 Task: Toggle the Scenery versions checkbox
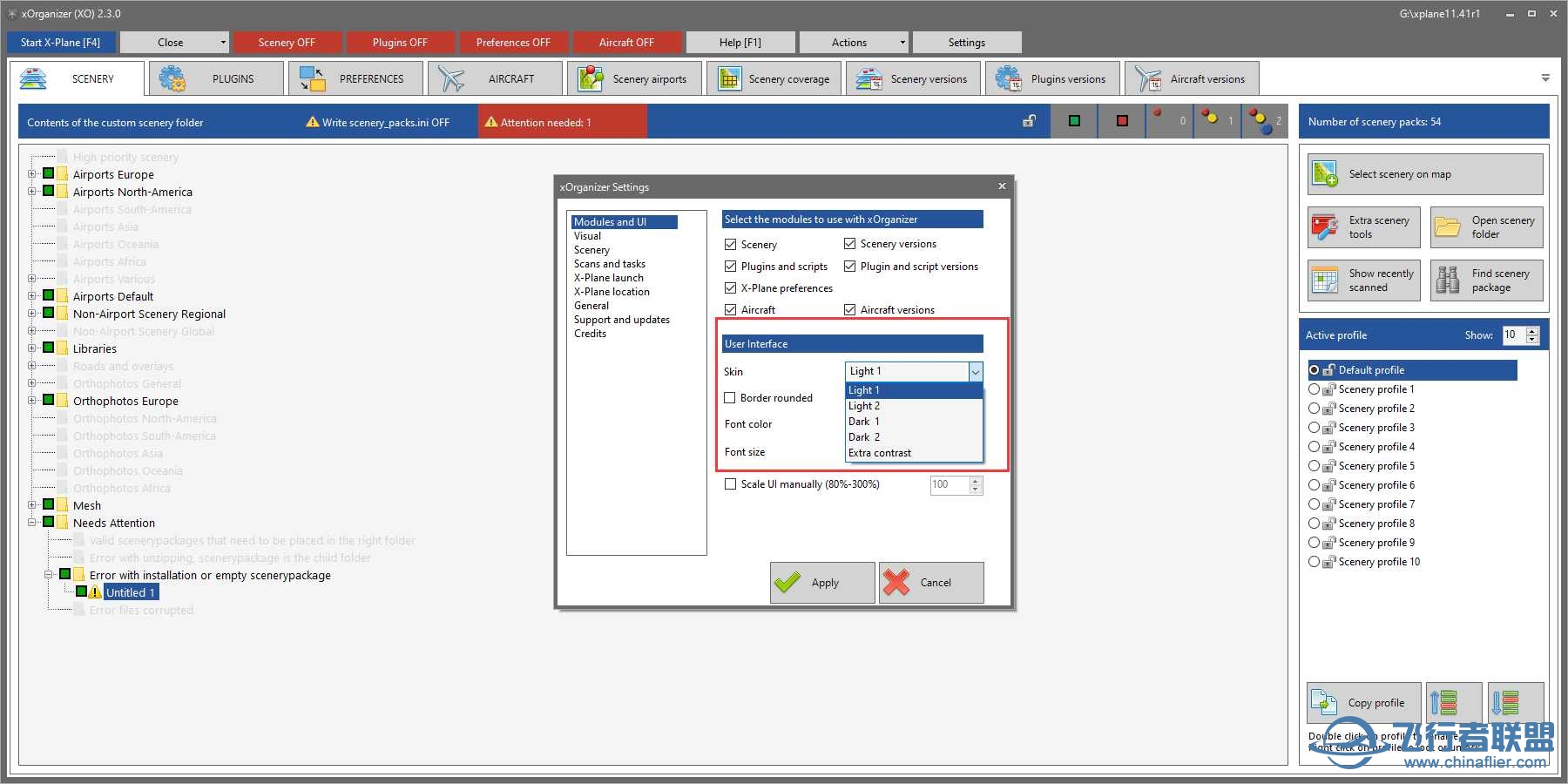[x=850, y=244]
